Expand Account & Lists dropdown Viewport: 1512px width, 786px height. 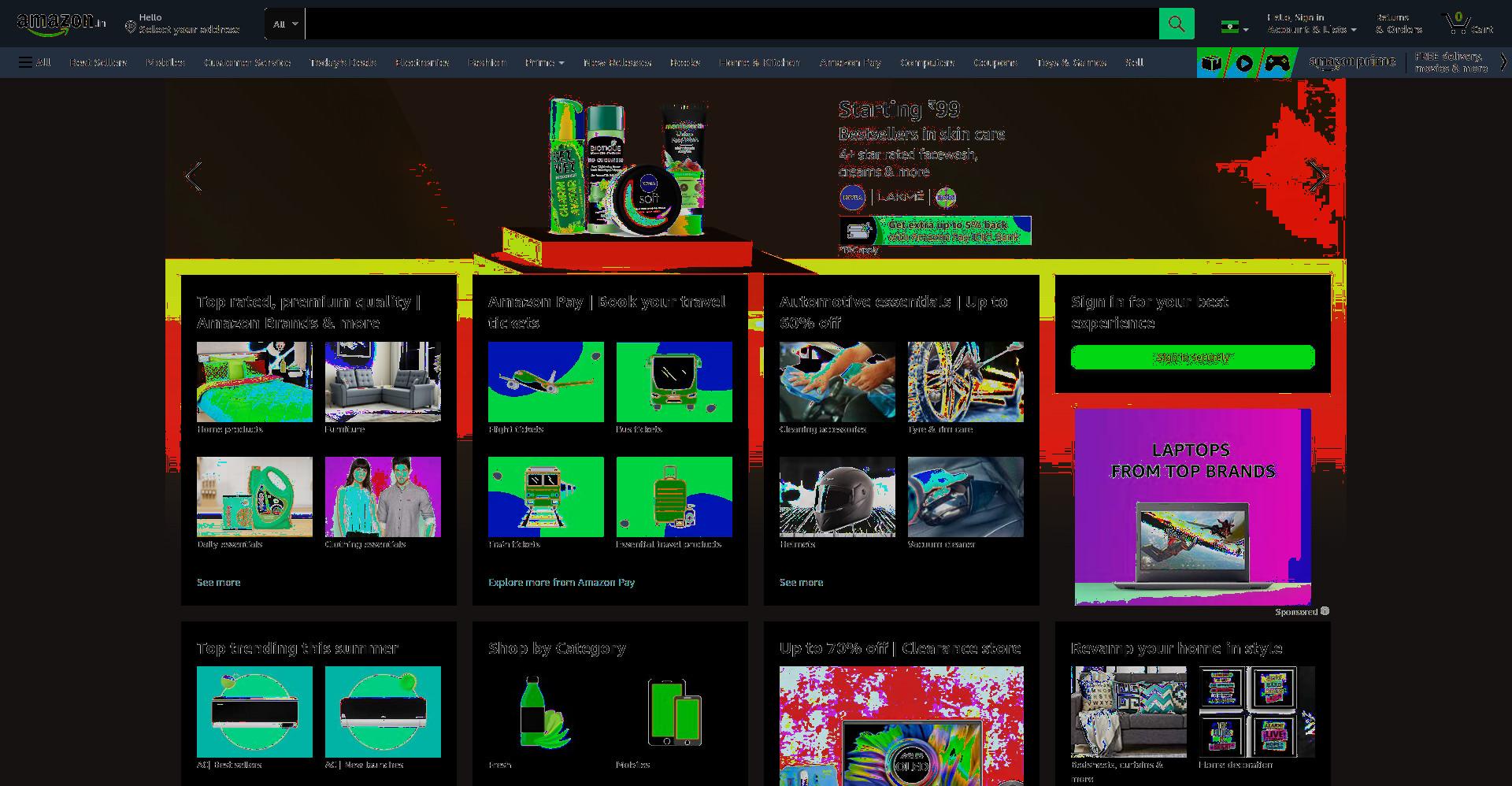pyautogui.click(x=1311, y=24)
